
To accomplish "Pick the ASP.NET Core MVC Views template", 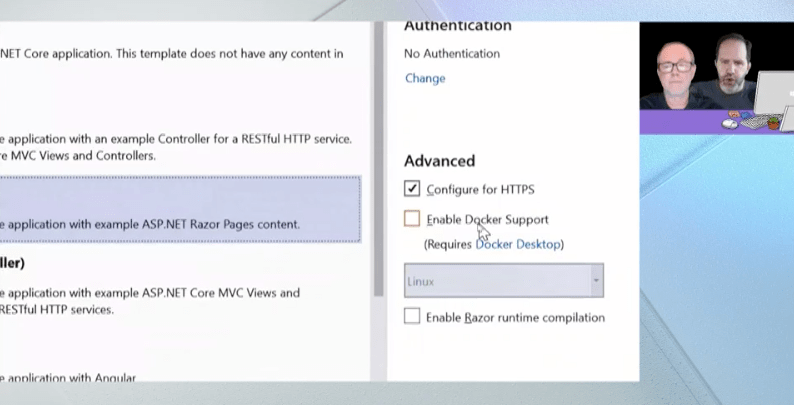I will coord(150,301).
